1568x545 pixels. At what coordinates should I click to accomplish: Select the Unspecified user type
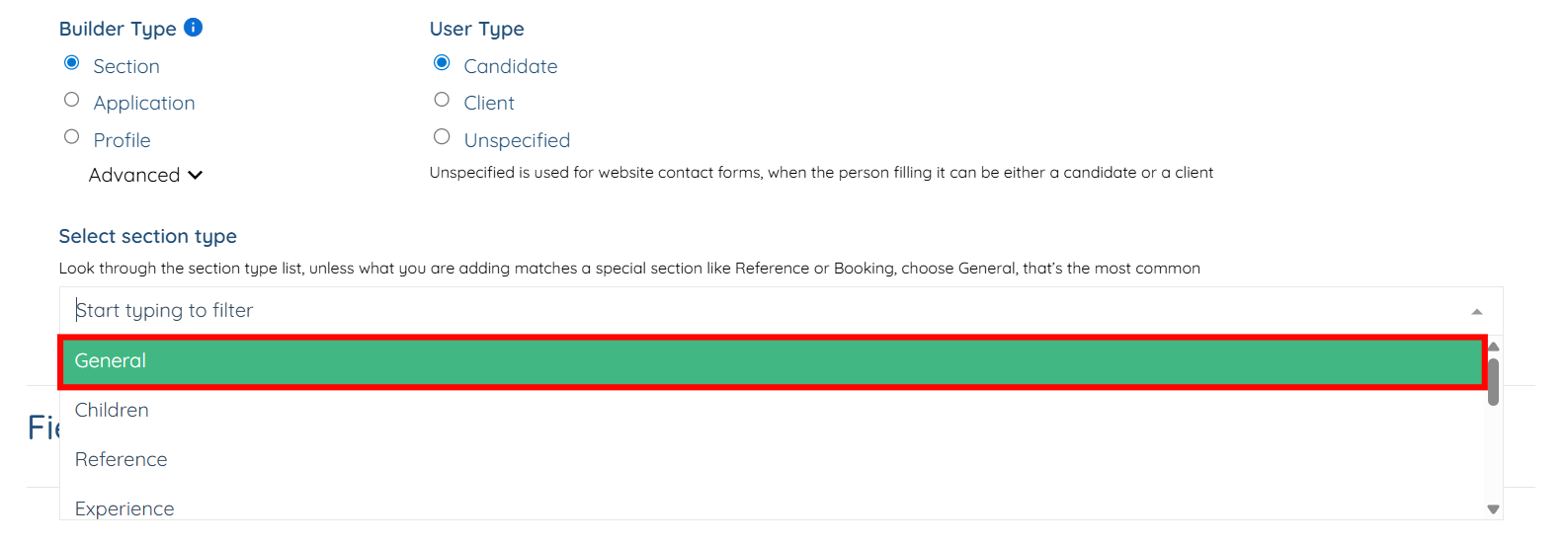(442, 137)
